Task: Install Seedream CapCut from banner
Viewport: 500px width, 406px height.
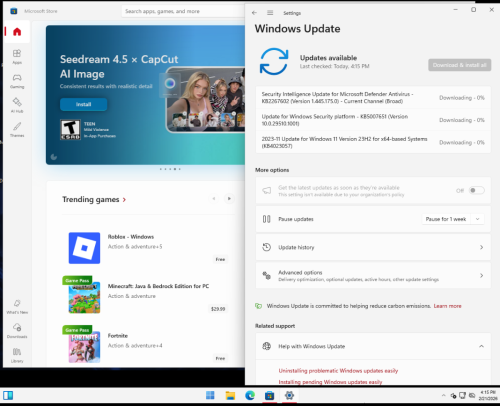Action: point(83,104)
